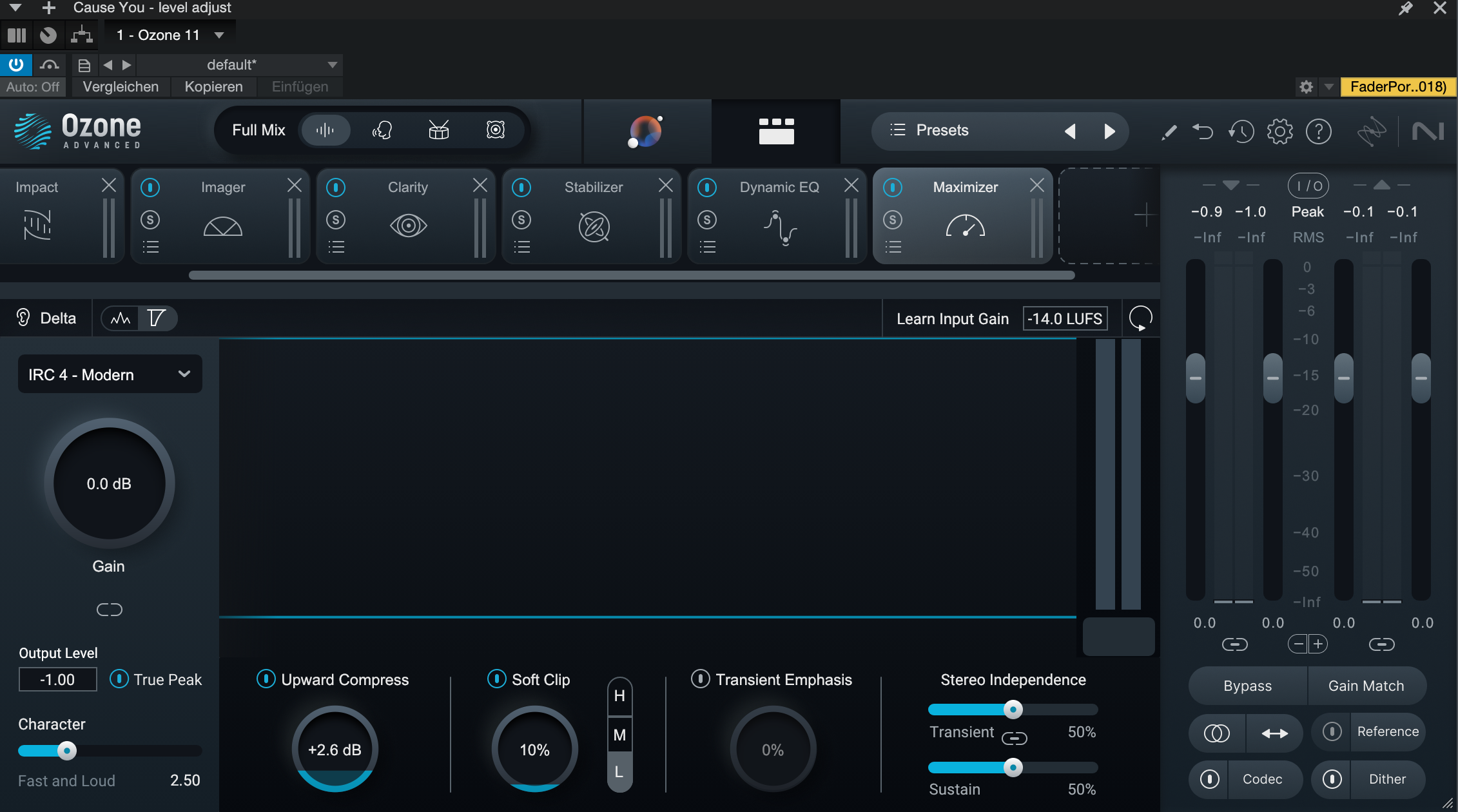
Task: Click the module chain horizontal scrollbar
Action: 632,275
